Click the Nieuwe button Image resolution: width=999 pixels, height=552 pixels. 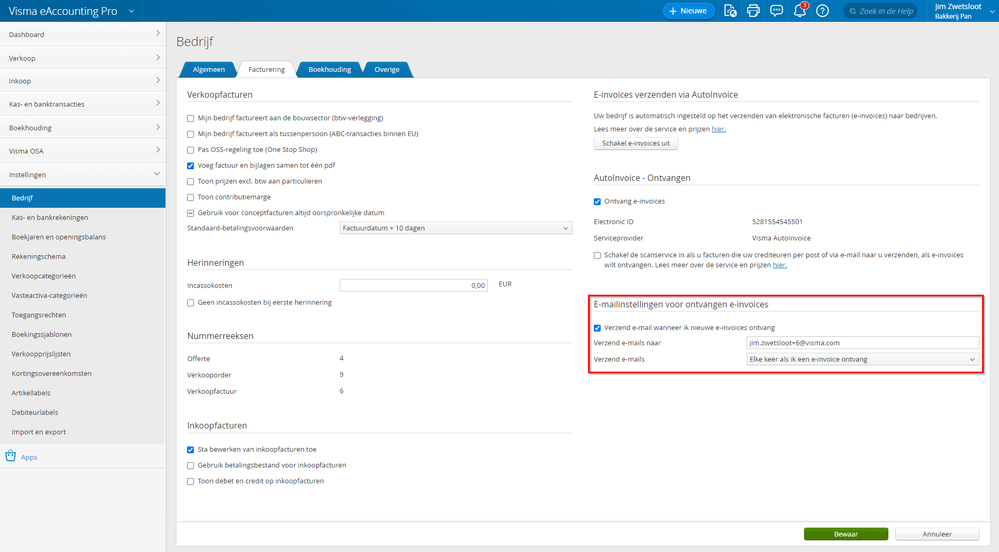688,11
